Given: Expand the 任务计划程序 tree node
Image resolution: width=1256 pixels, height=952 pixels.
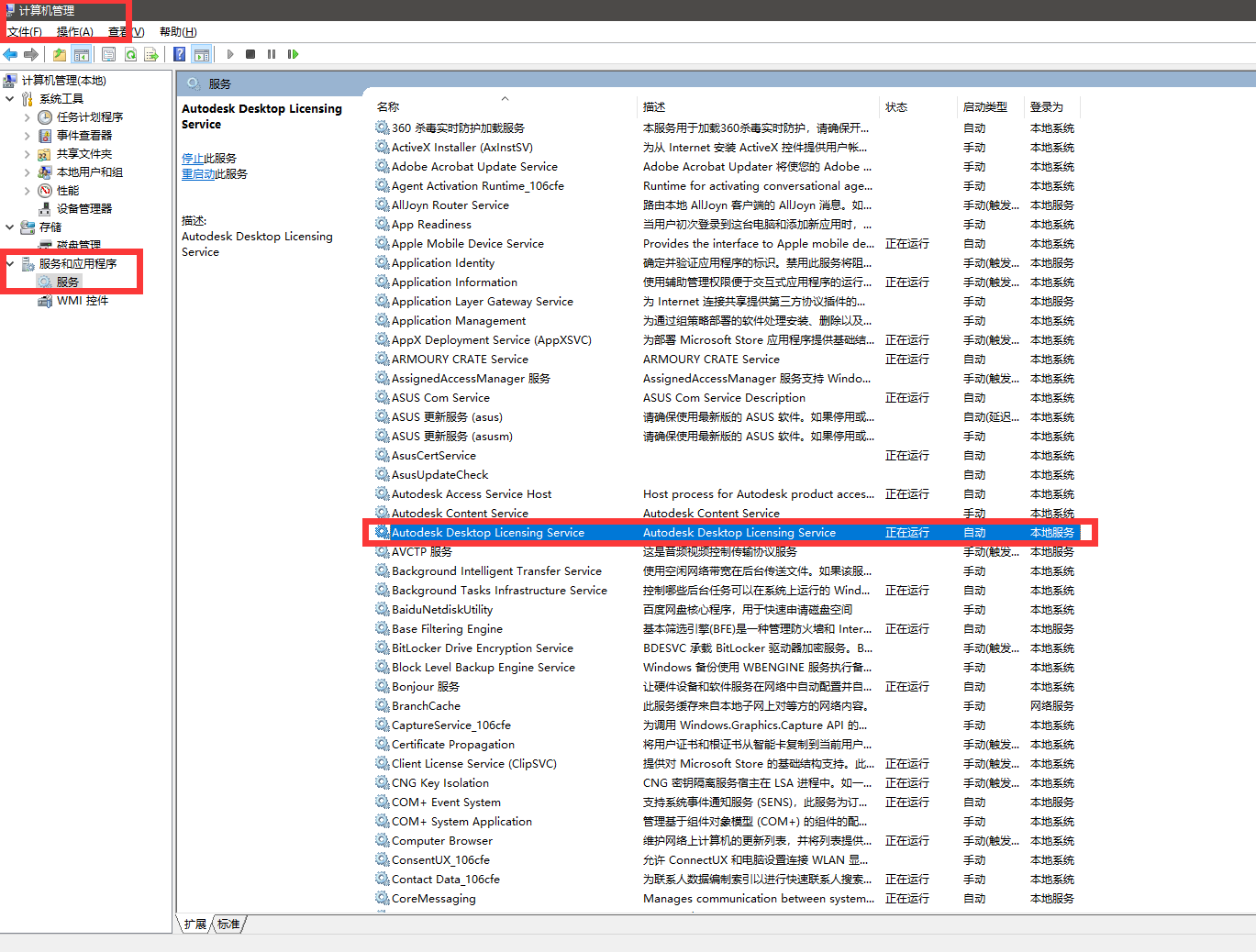Looking at the screenshot, I should [x=27, y=117].
